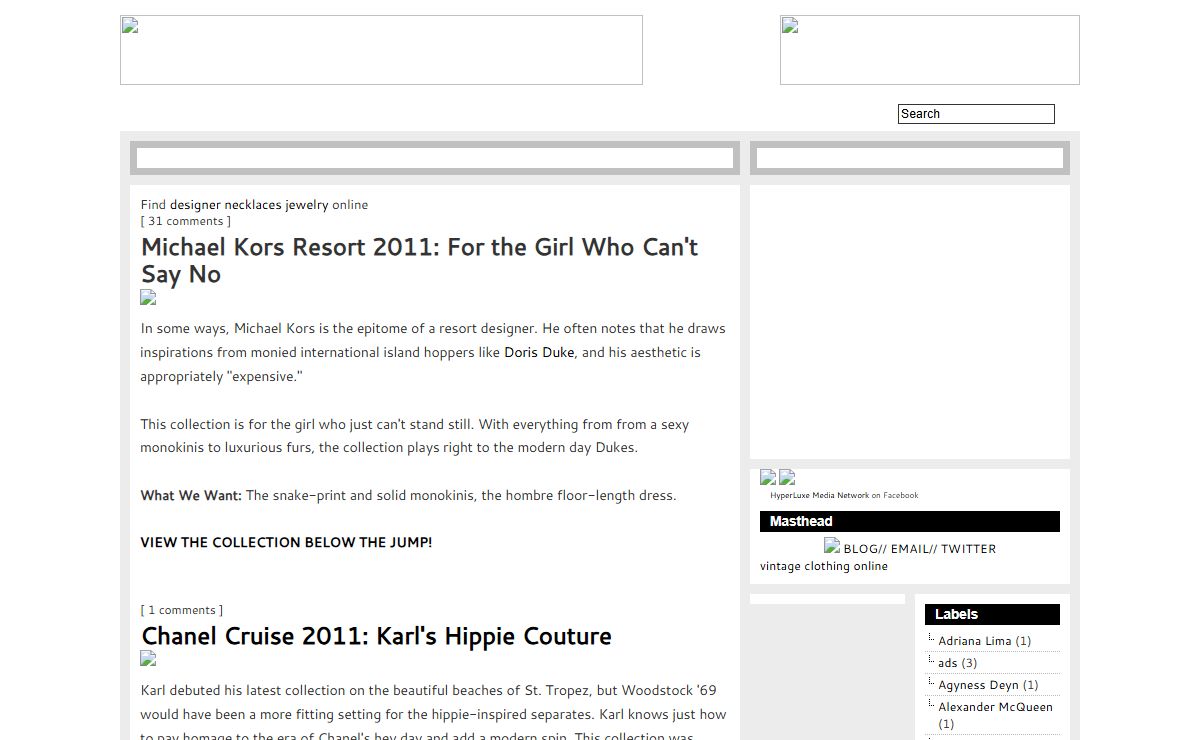This screenshot has width=1200, height=740.
Task: Open the TWITTER link in Masthead
Action: click(968, 549)
